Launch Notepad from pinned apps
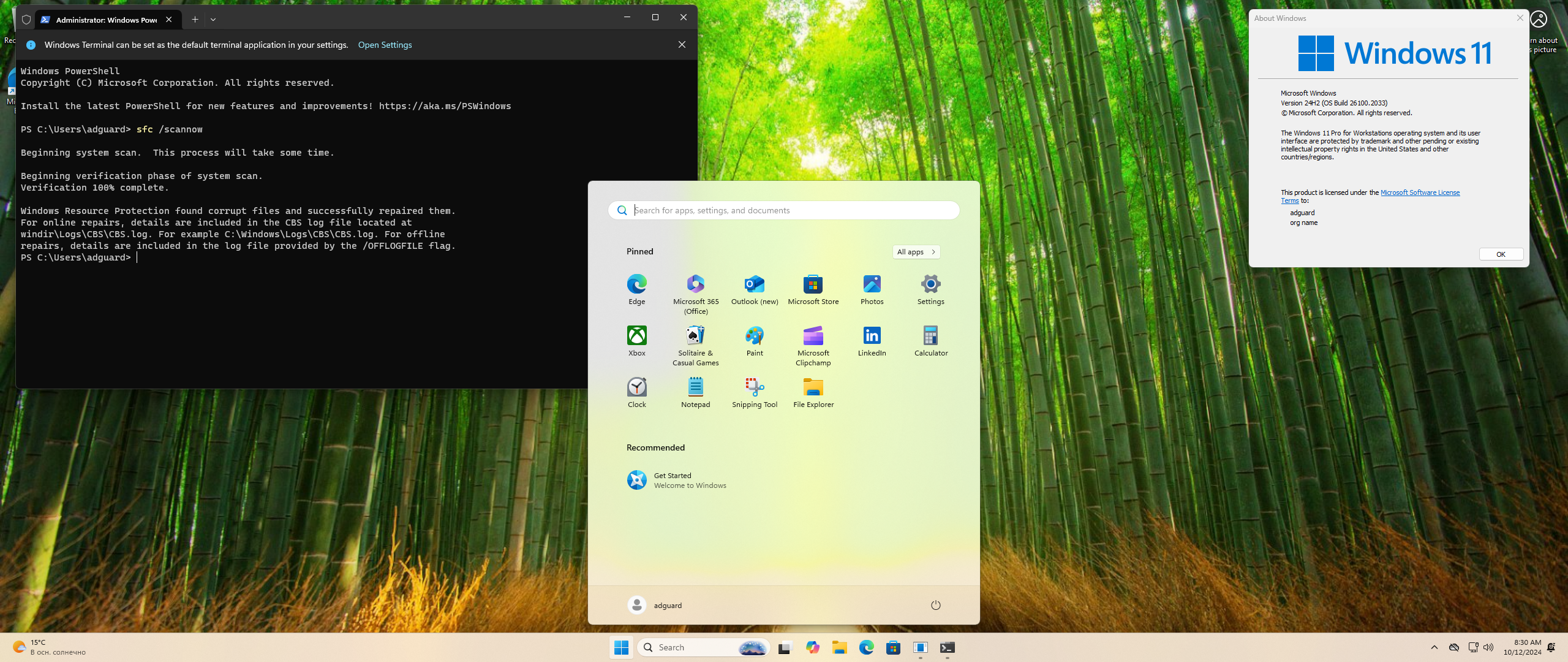Screen dimensions: 1568x662 [x=696, y=392]
